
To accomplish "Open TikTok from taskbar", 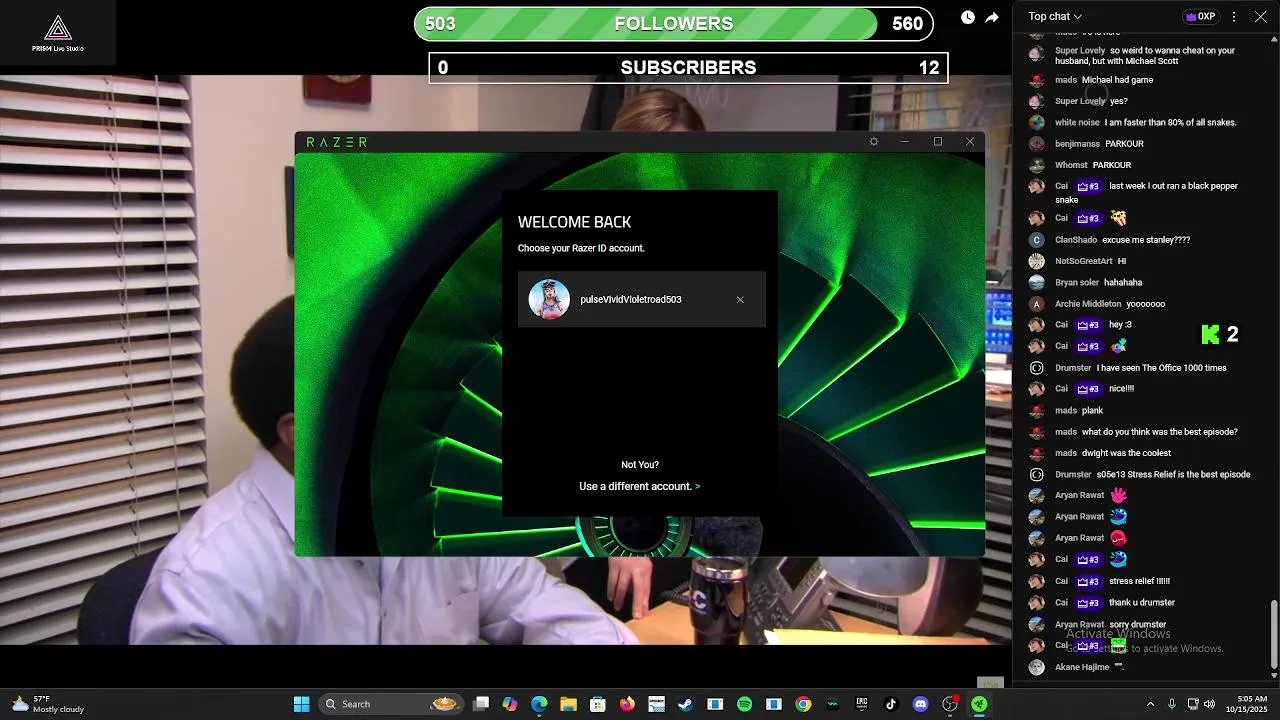I will click(891, 704).
